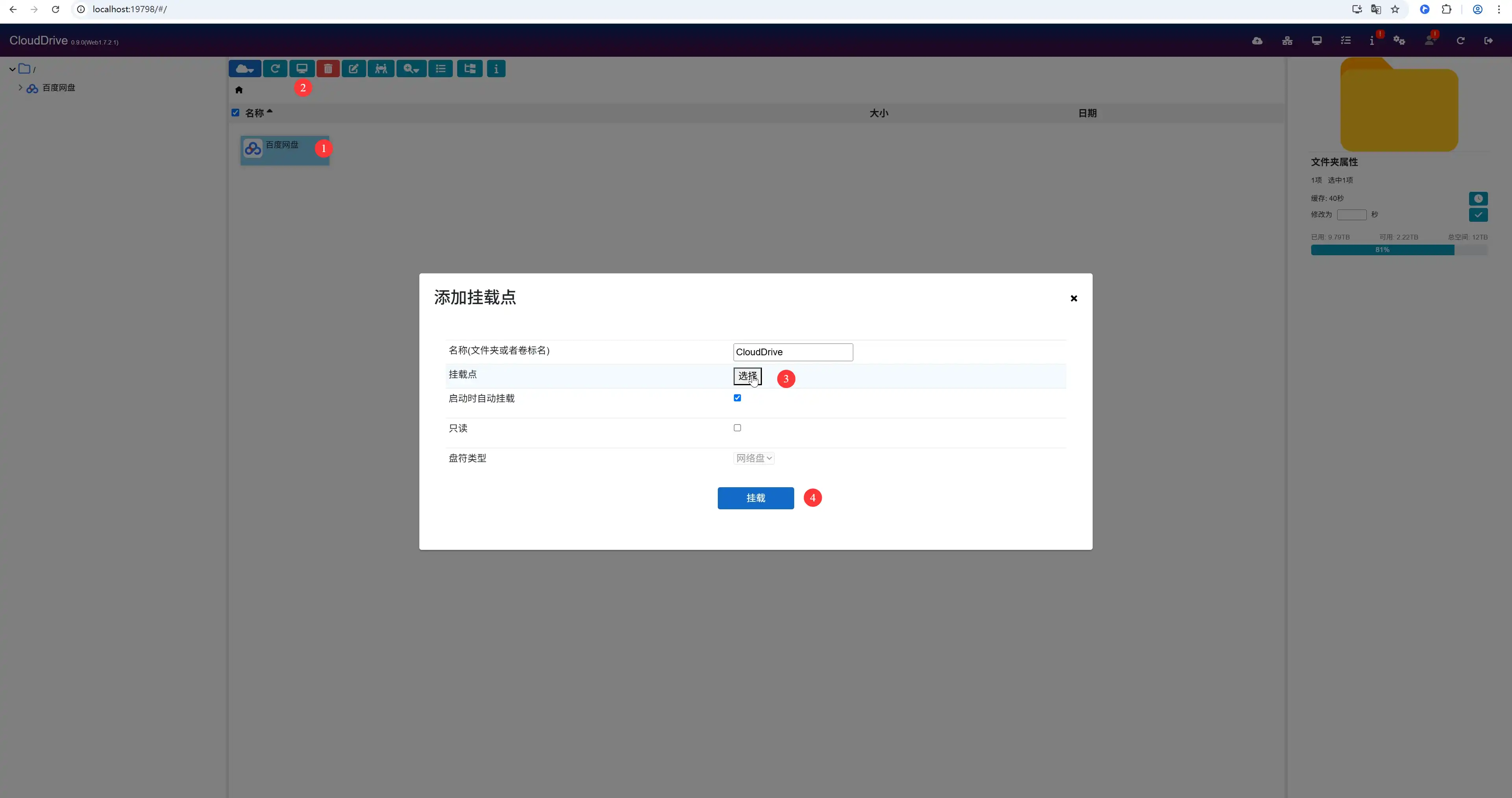Viewport: 1512px width, 798px height.
Task: Click the 缓存: 40秒 text
Action: coord(1327,199)
